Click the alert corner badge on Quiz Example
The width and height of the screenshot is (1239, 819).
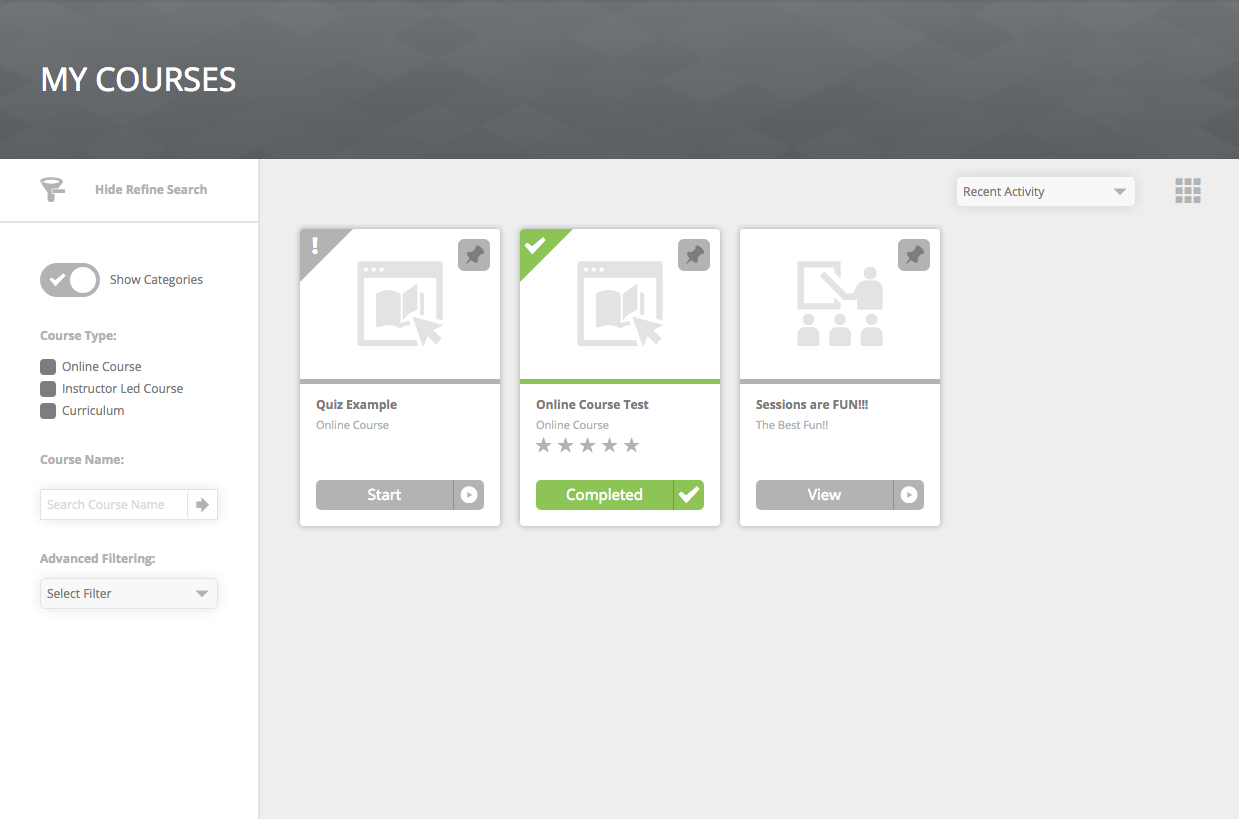pos(317,246)
